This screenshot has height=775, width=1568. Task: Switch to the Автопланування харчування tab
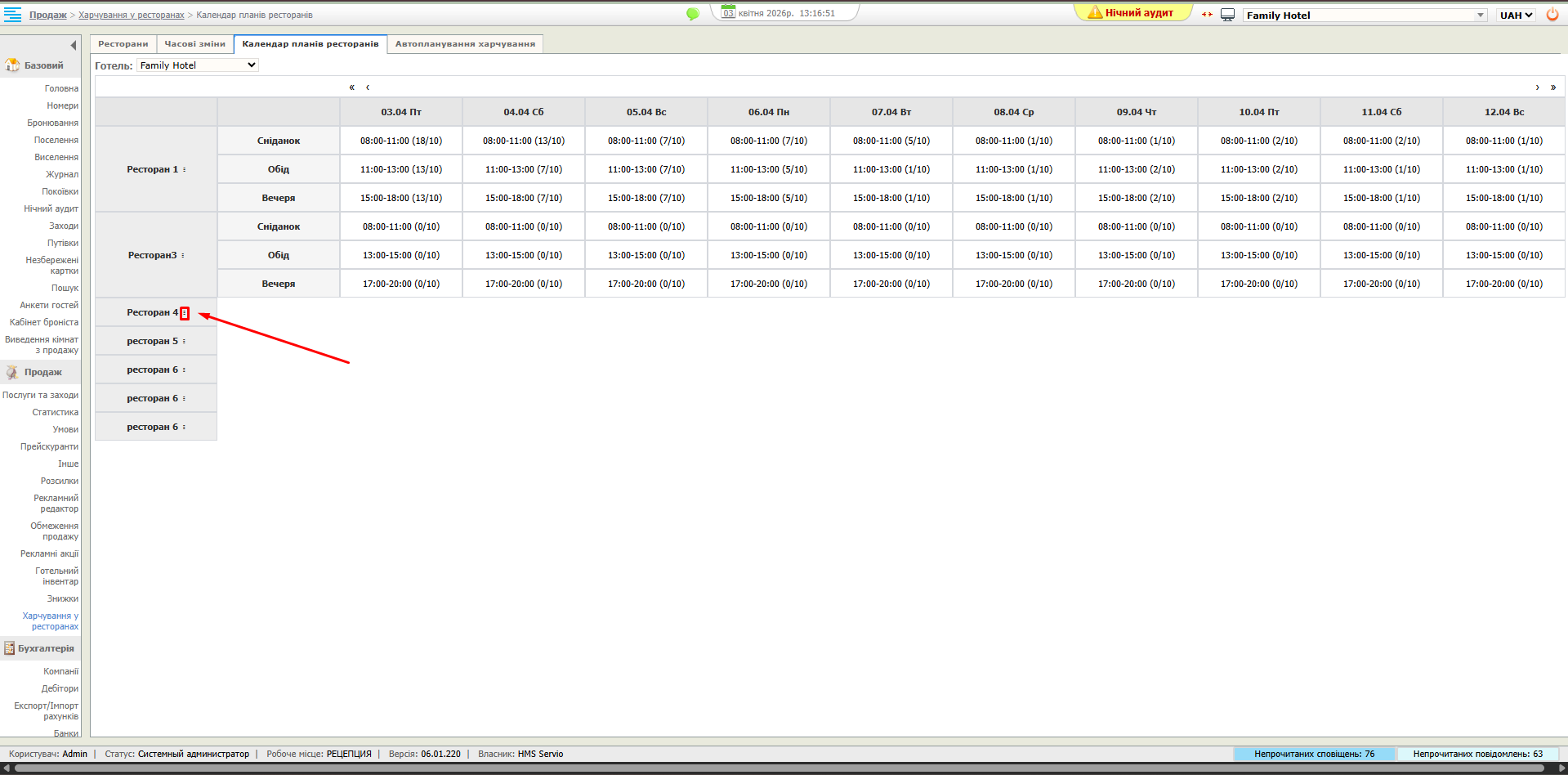[465, 44]
